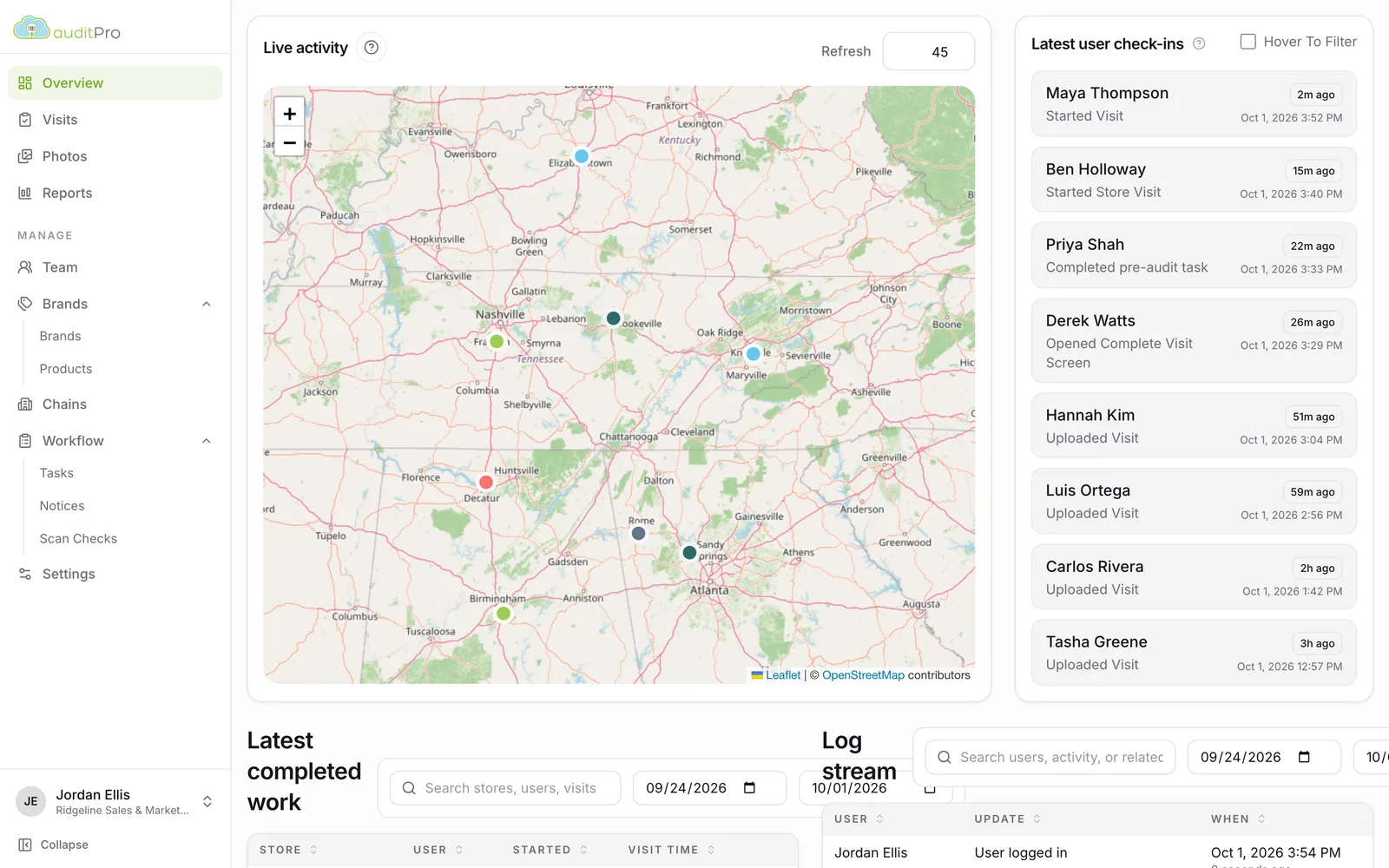The width and height of the screenshot is (1389, 868).
Task: Click the red marker near Decatur
Action: pos(486,483)
